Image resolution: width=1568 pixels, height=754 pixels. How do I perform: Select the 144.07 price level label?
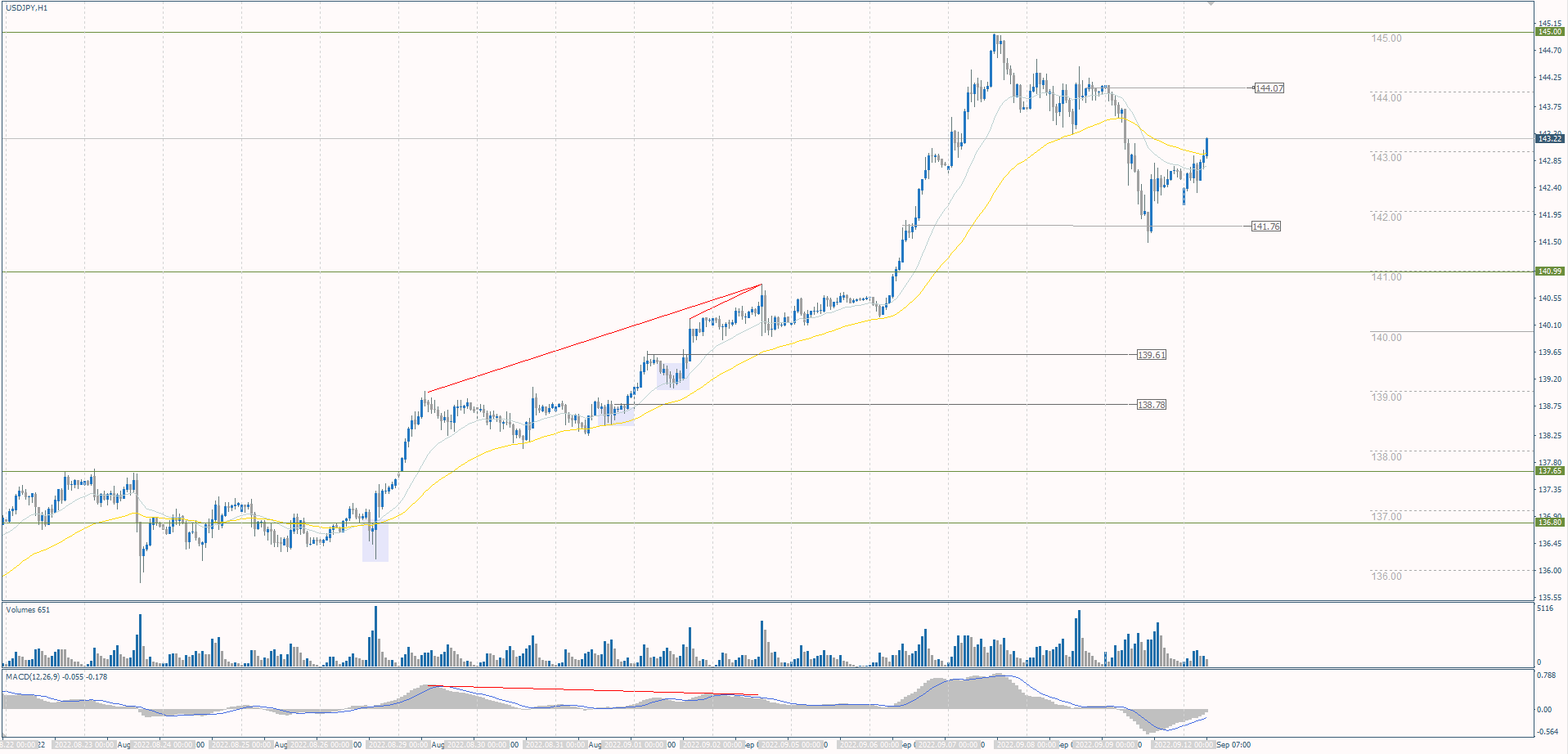coord(1269,88)
